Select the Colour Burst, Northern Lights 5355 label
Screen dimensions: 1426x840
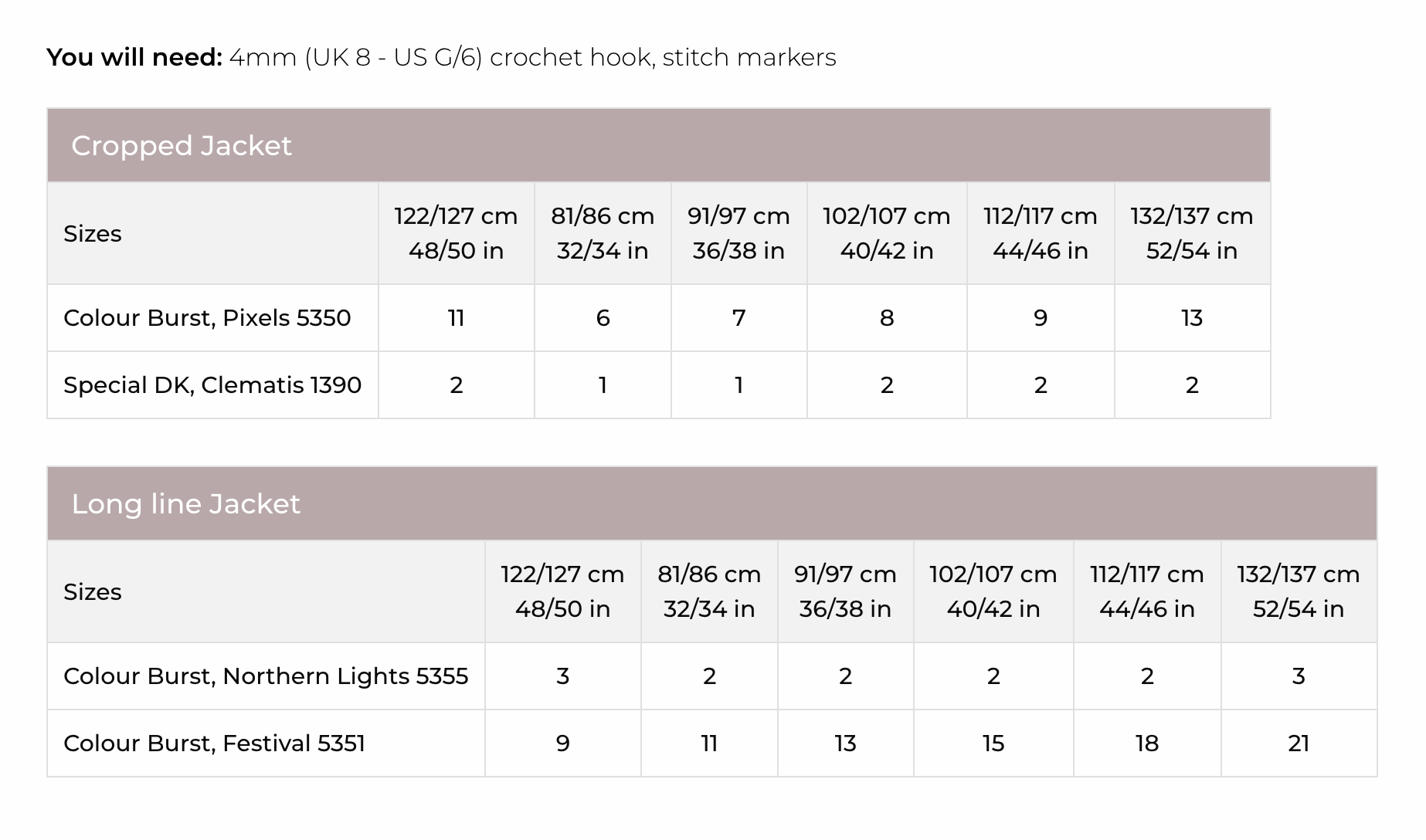point(266,676)
